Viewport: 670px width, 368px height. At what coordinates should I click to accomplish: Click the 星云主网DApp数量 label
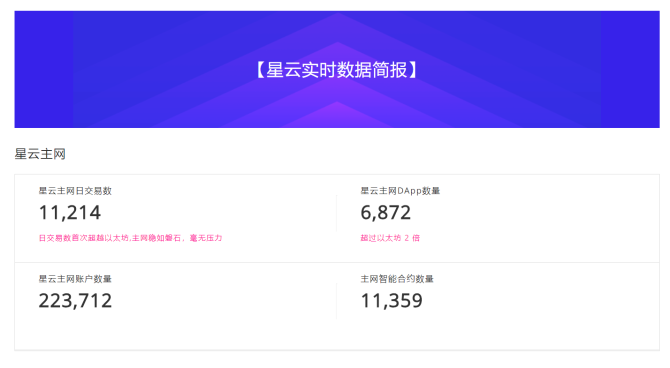point(400,191)
